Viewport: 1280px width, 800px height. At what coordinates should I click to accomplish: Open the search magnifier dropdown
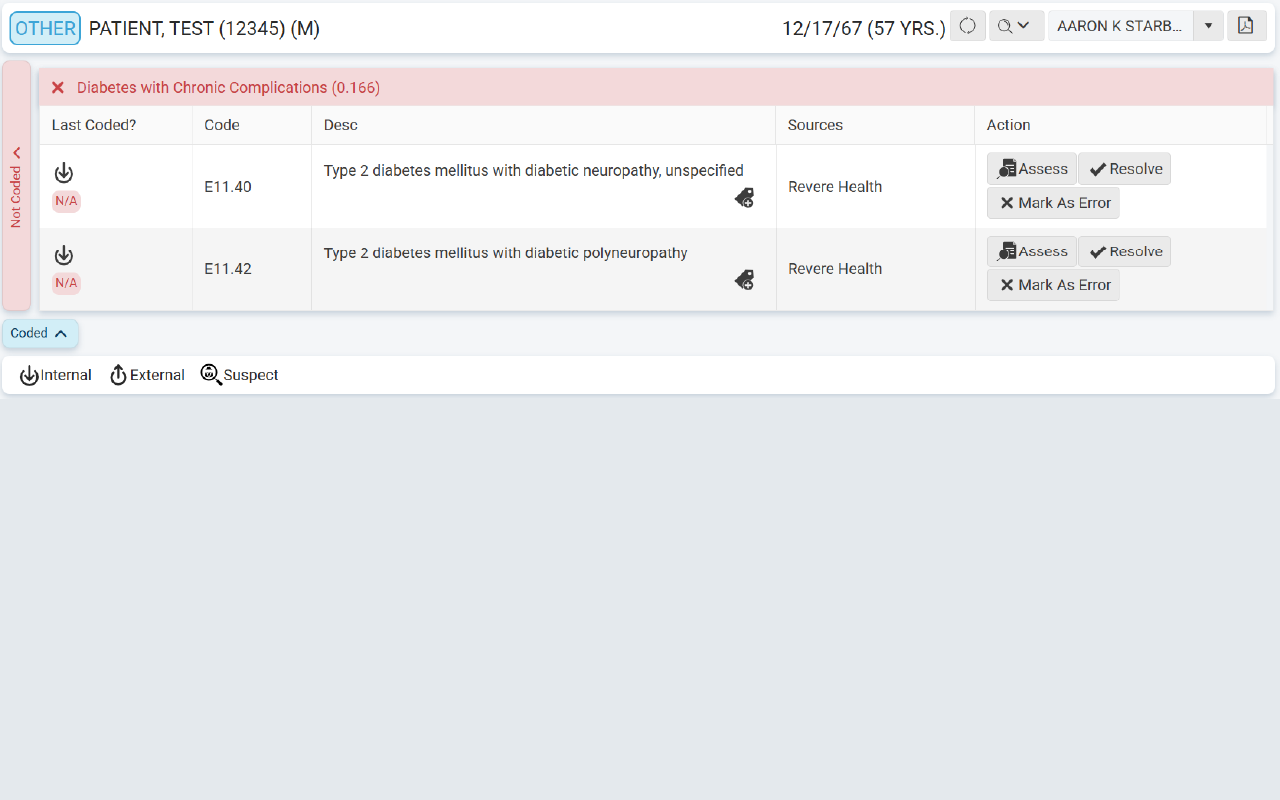tap(1015, 26)
